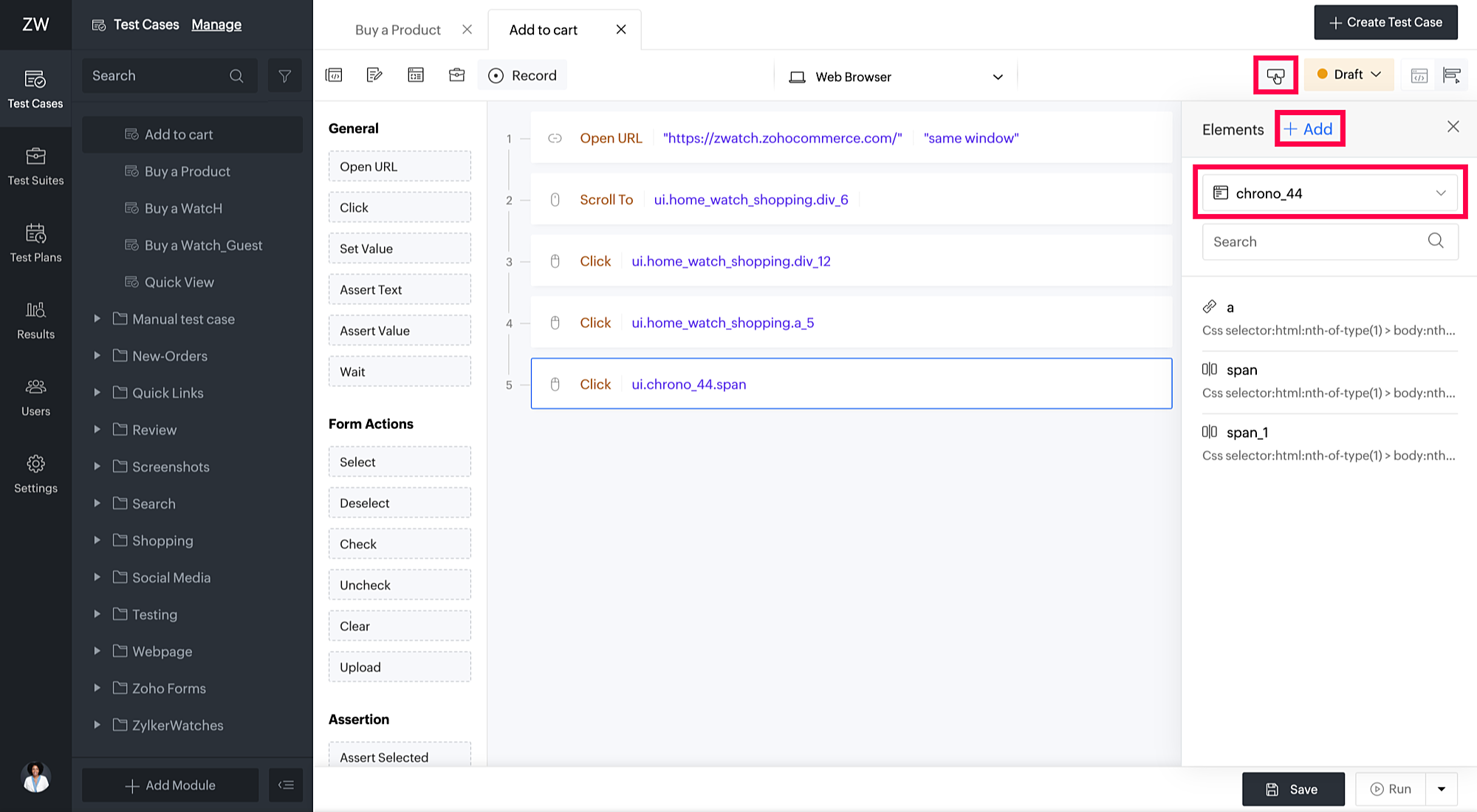Expand the Web Browser dropdown
This screenshot has height=812, width=1477.
pos(897,77)
